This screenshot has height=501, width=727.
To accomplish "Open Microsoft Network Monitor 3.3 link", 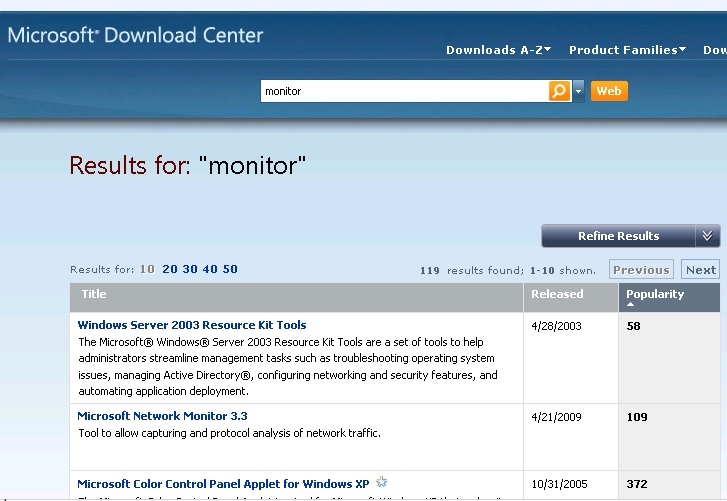I will [x=162, y=416].
